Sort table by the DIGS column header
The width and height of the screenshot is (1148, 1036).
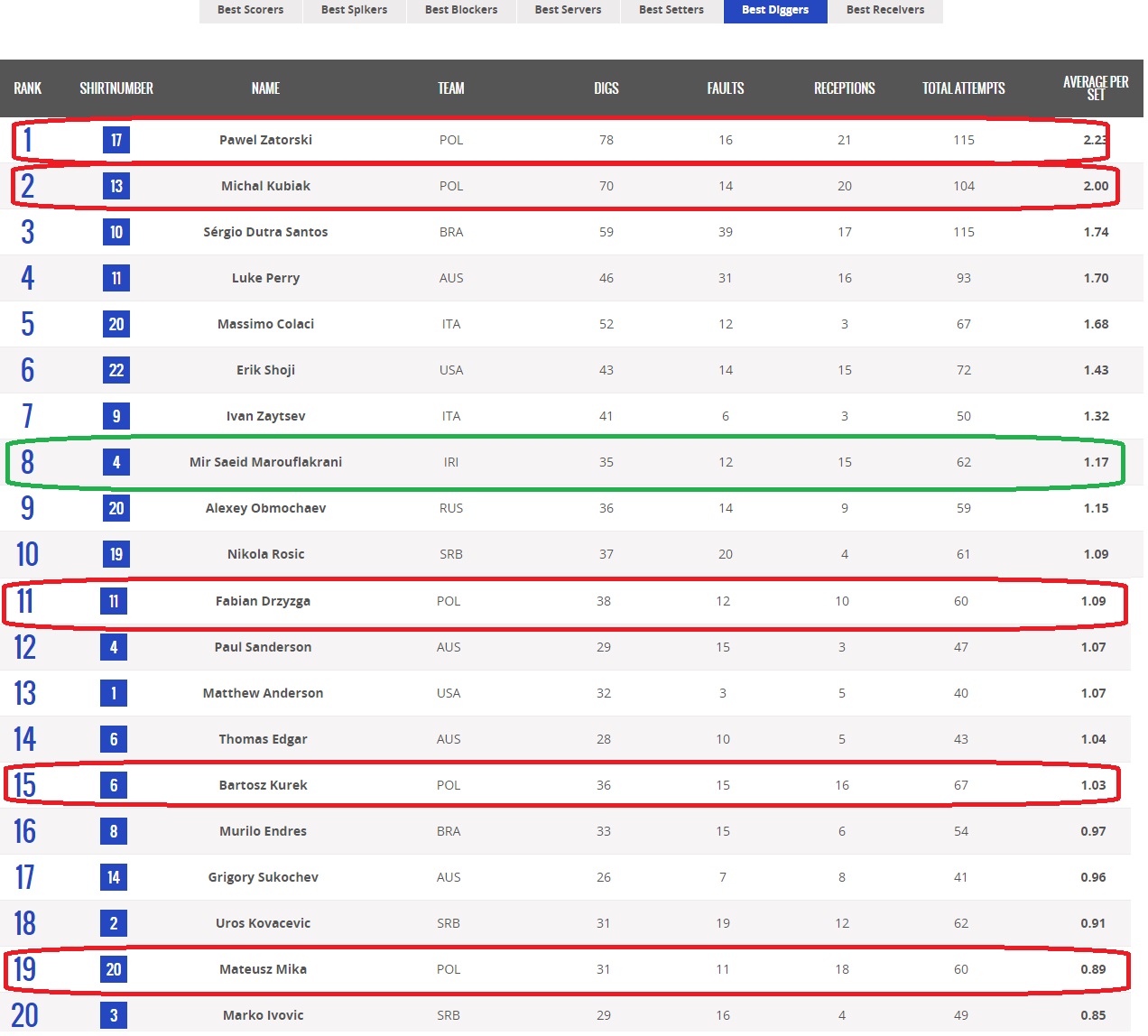[606, 88]
